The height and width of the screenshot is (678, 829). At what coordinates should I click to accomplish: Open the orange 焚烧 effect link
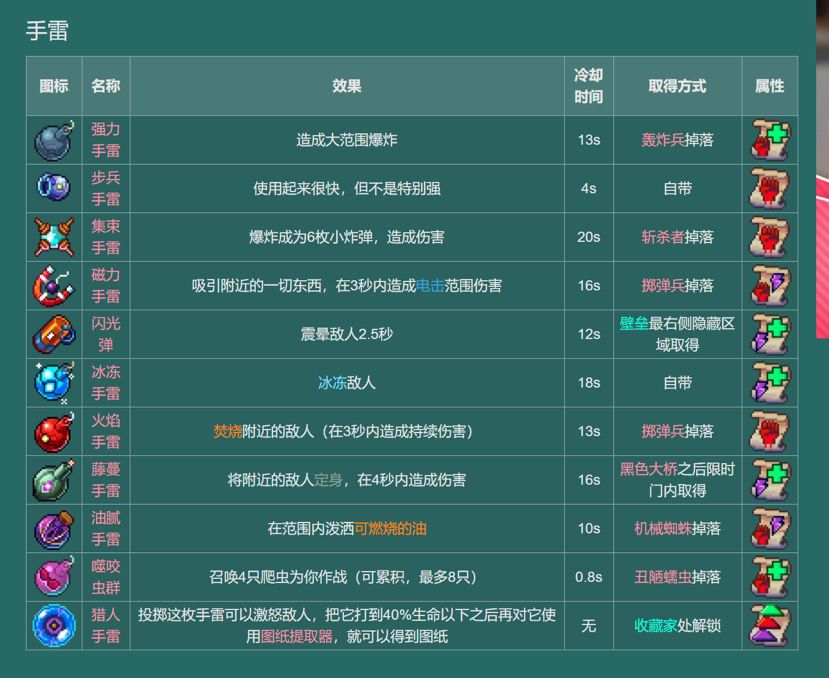pos(227,432)
